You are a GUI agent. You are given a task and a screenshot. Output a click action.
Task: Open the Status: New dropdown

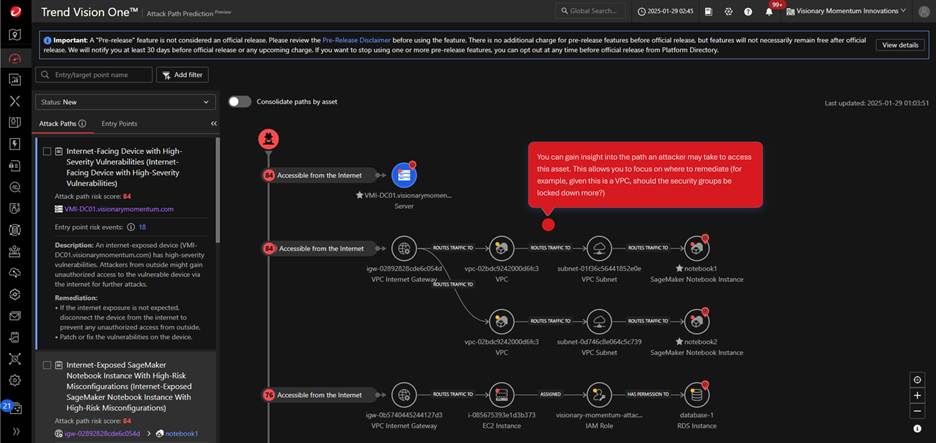pos(125,102)
